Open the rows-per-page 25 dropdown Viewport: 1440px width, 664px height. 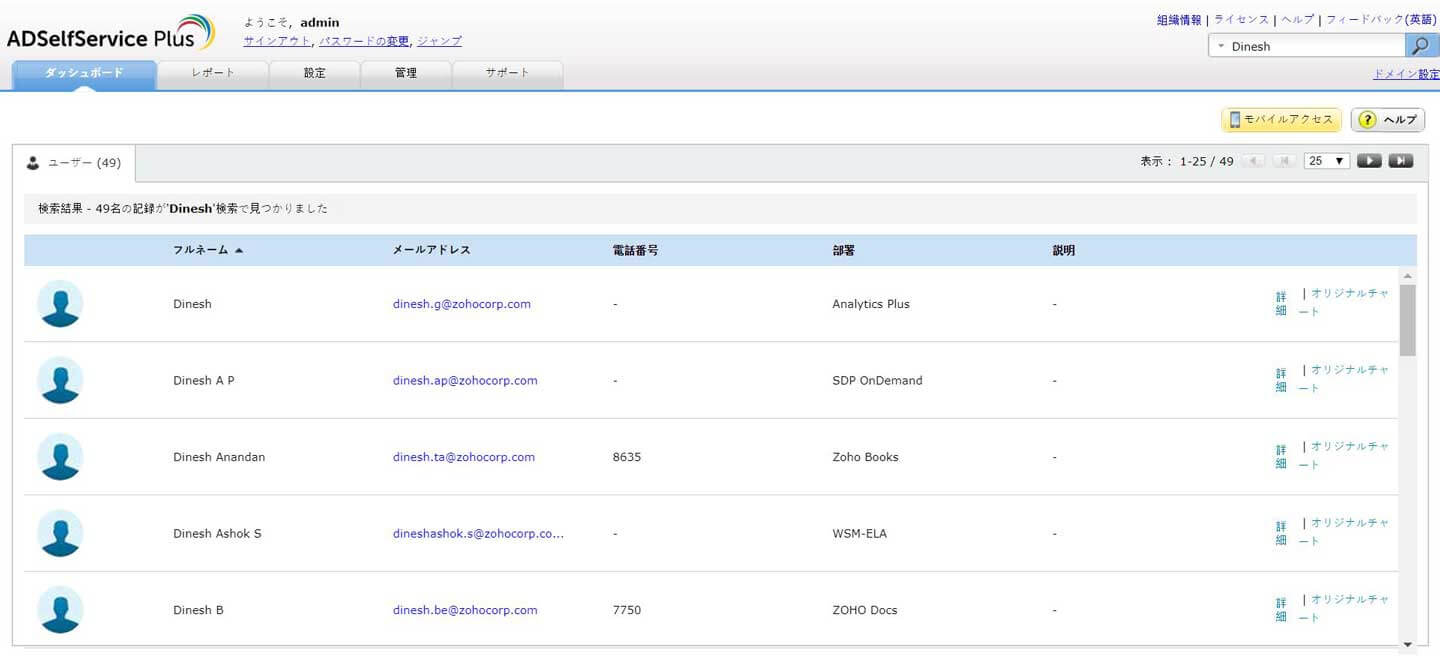coord(1327,161)
